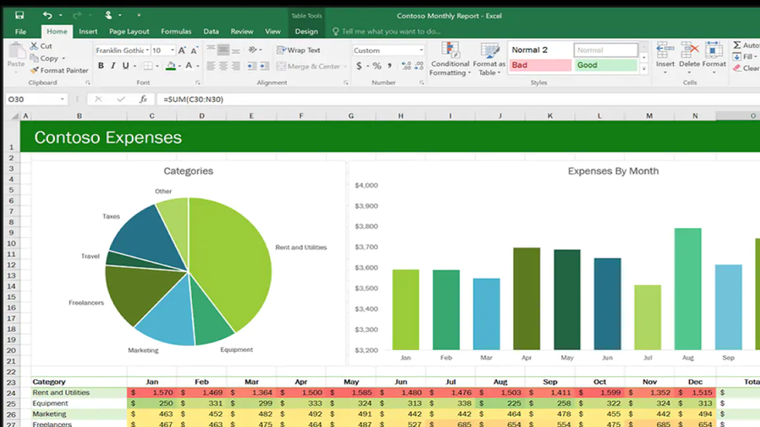760x427 pixels.
Task: Open the Copy dropdown arrow
Action: click(x=63, y=59)
